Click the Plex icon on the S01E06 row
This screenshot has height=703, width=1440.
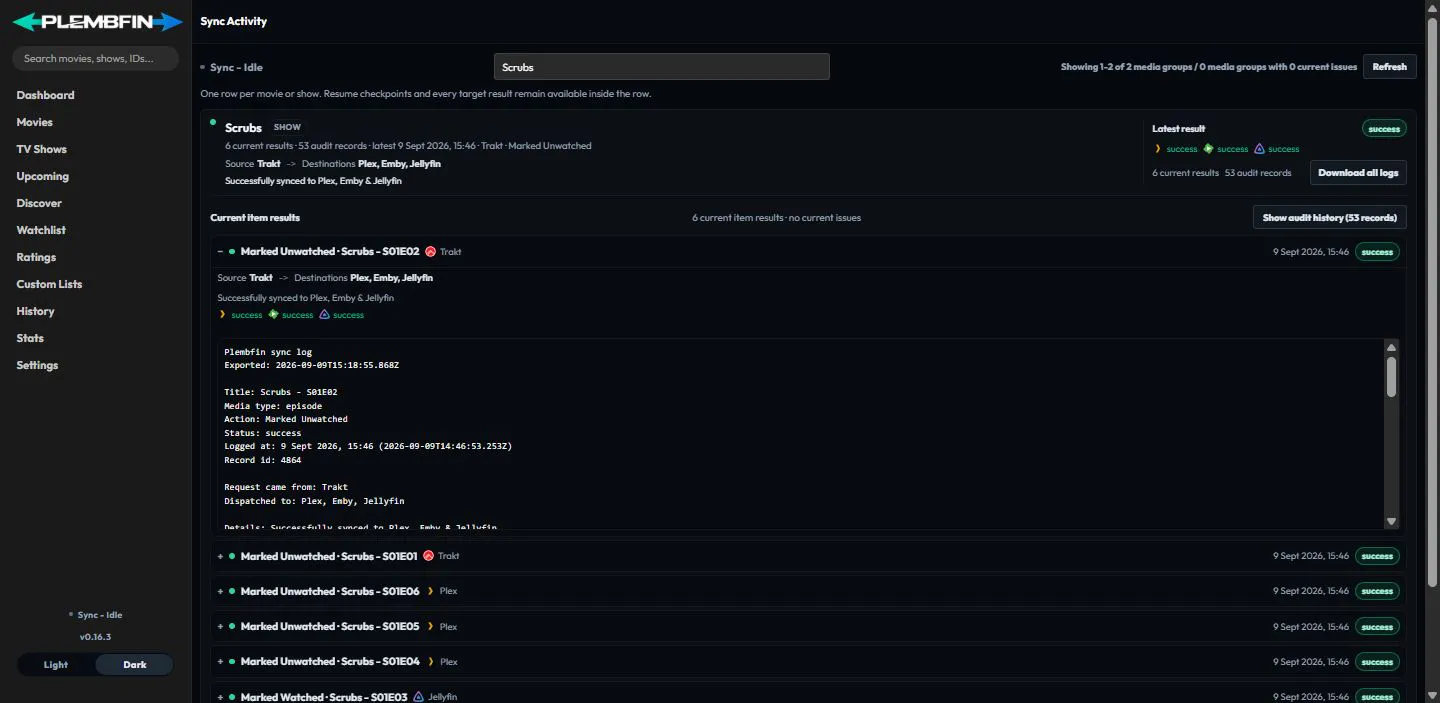click(x=431, y=591)
